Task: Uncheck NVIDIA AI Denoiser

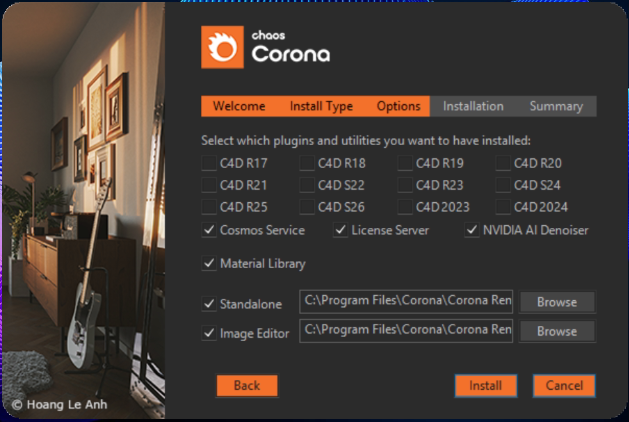Action: (472, 230)
